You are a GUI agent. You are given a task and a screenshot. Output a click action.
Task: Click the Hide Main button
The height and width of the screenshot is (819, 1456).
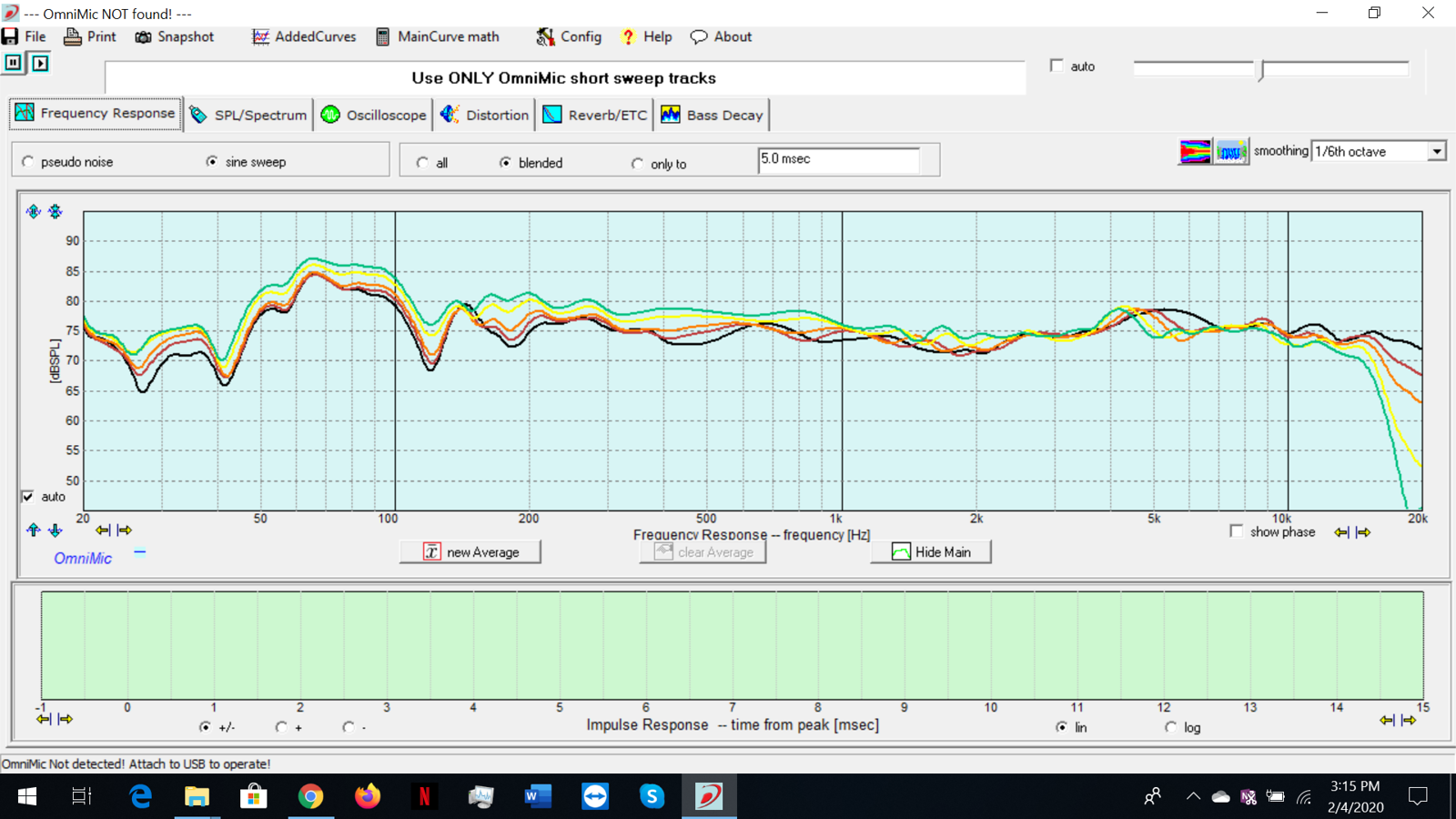931,551
